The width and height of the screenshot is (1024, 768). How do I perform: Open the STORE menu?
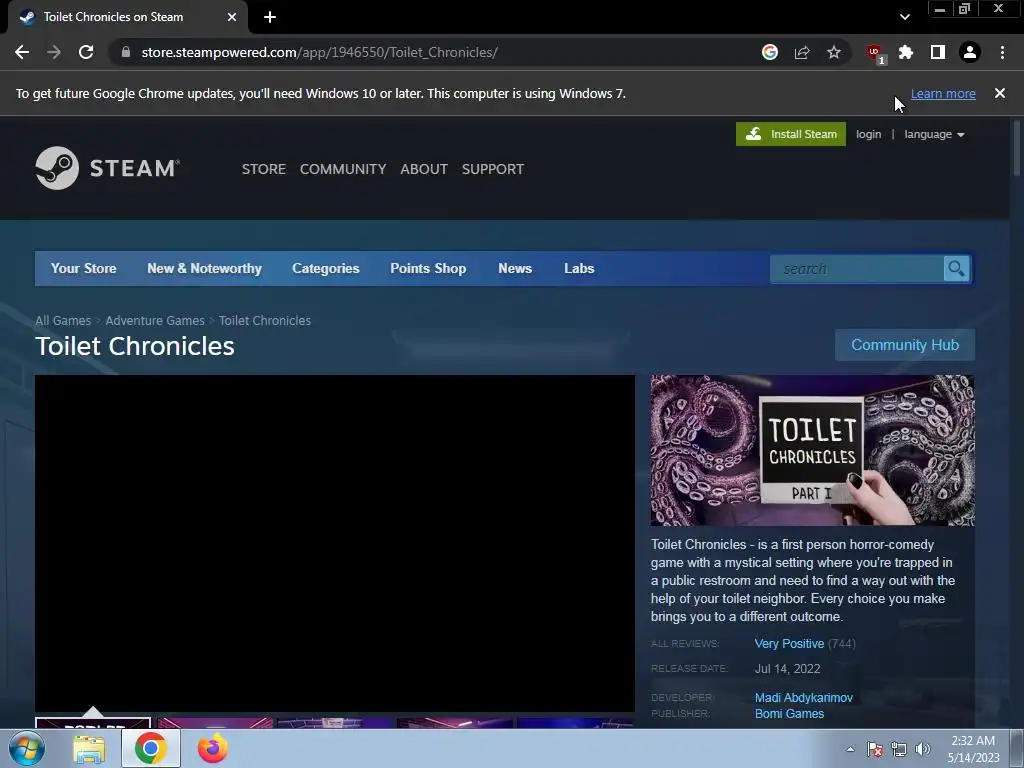click(x=264, y=169)
